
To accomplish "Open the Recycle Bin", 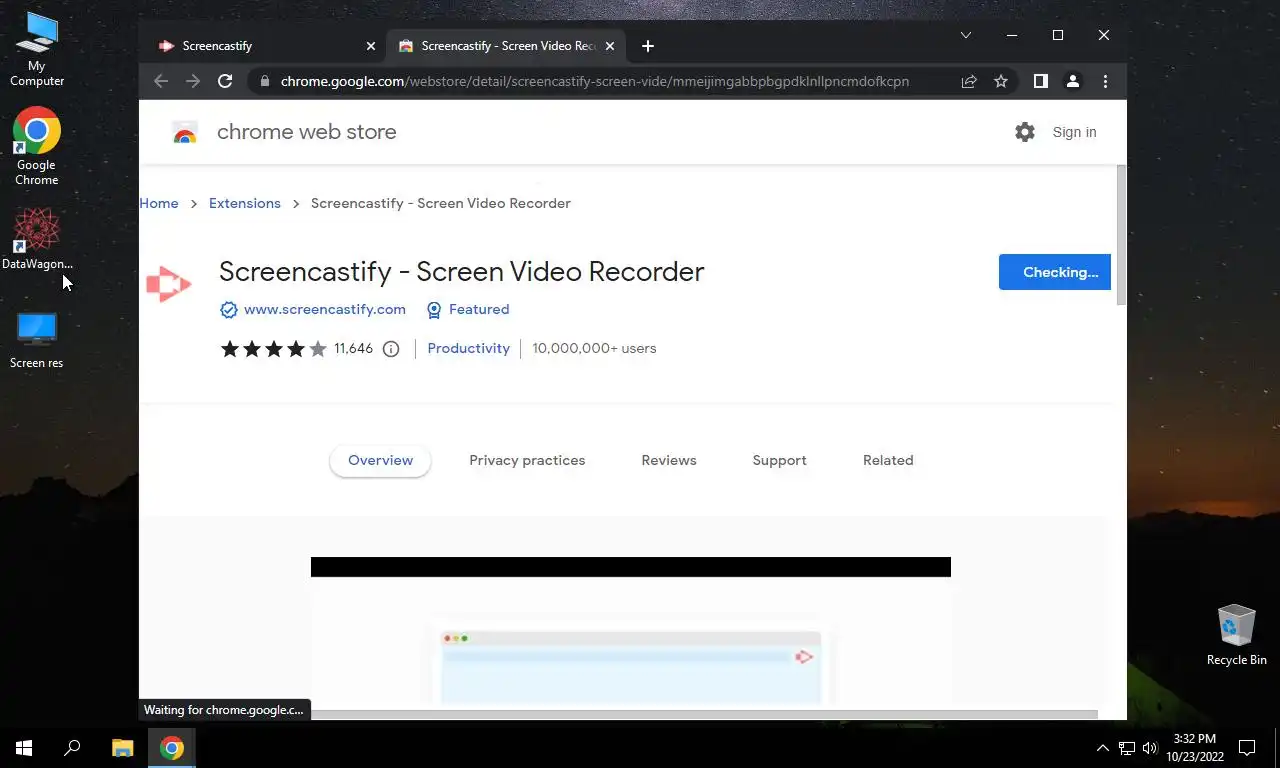I will pos(1236,635).
